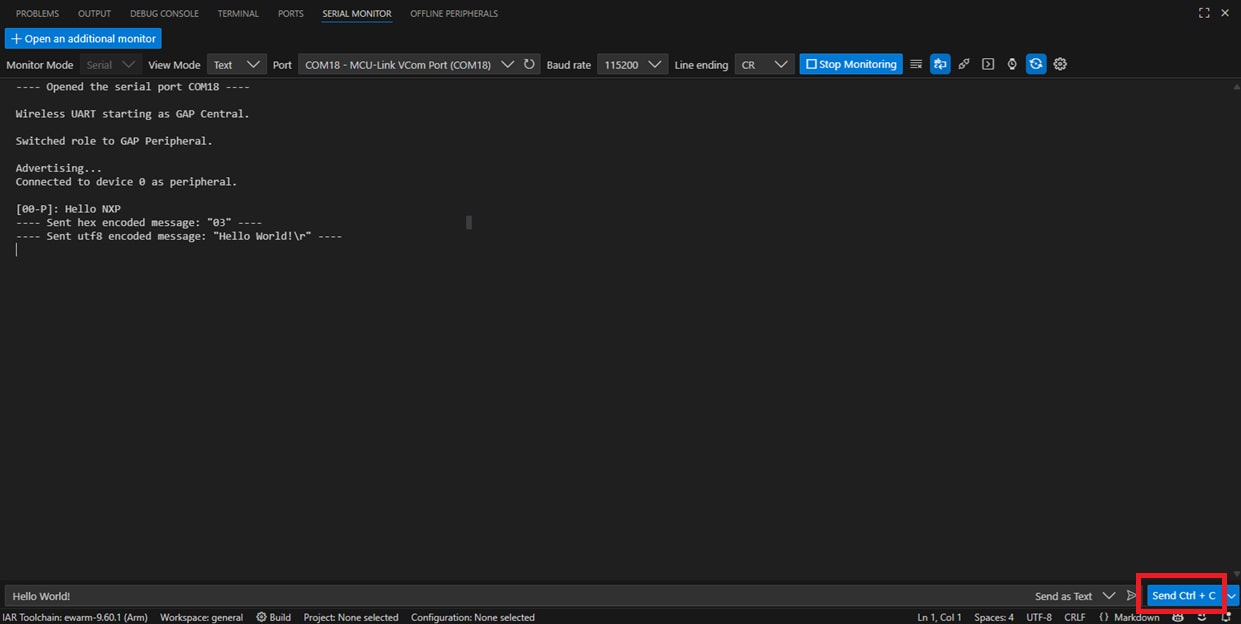Open serial output in terminal
1241x624 pixels.
[x=988, y=63]
